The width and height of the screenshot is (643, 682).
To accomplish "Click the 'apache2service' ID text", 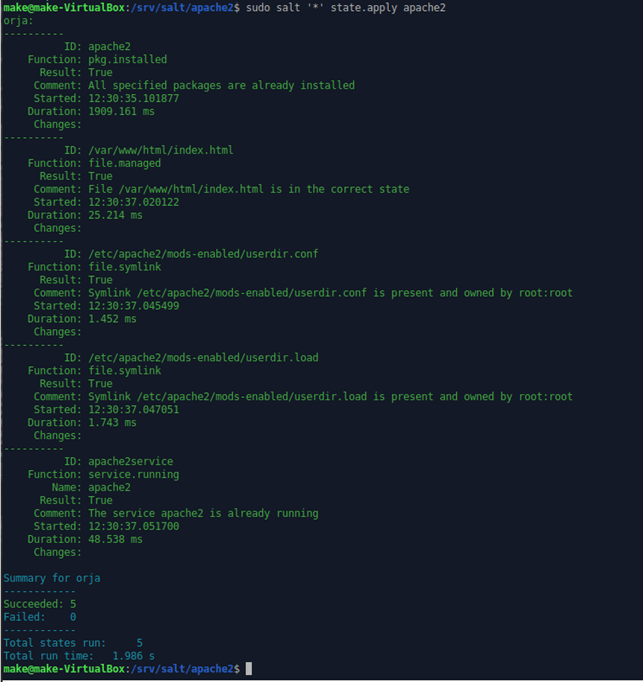I will click(130, 461).
